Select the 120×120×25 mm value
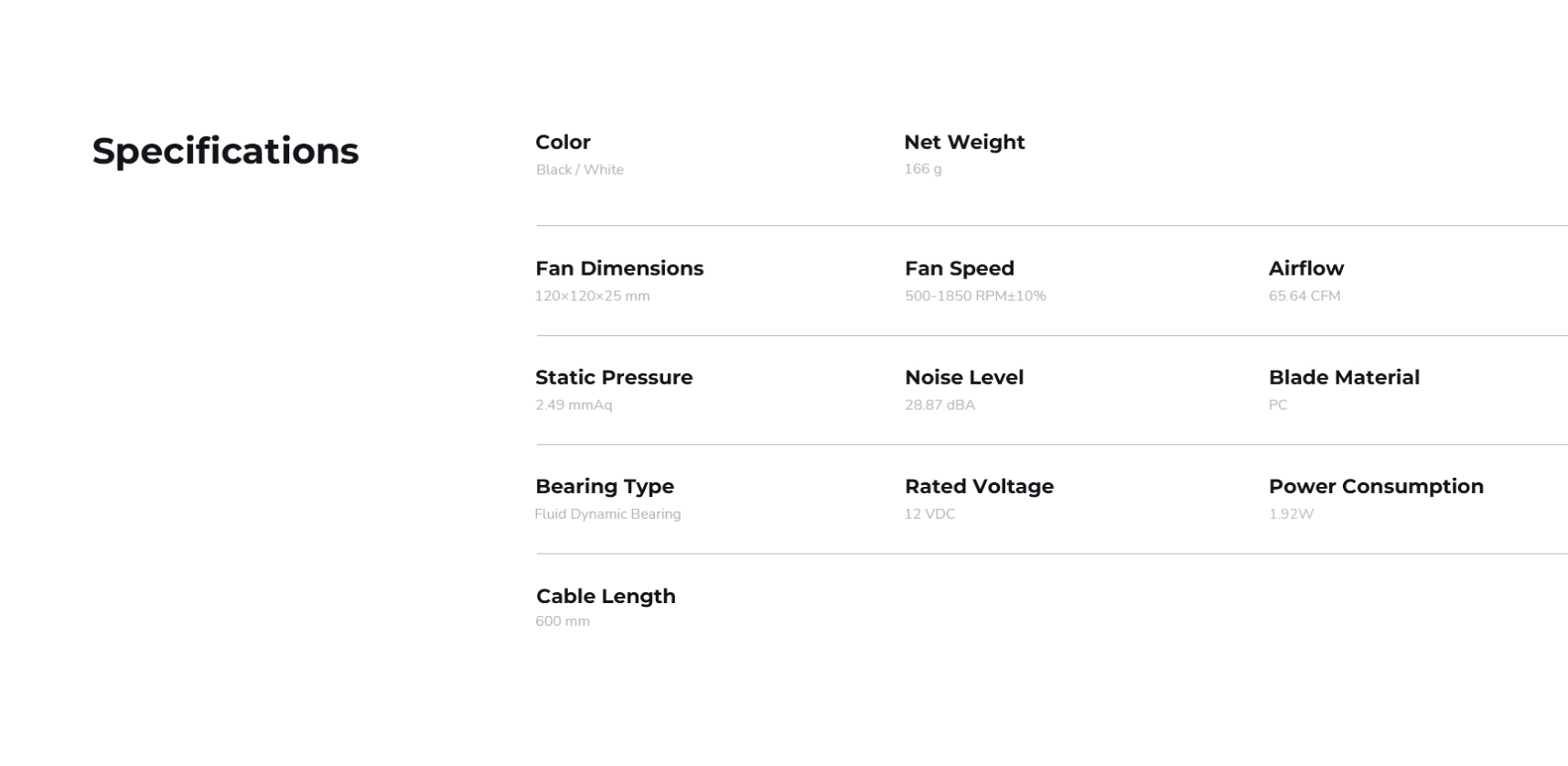The image size is (1568, 766). tap(592, 296)
